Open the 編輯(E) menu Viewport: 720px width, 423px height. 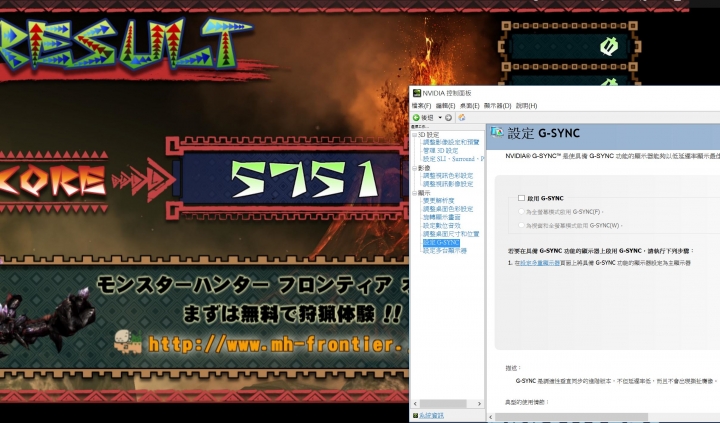coord(445,106)
